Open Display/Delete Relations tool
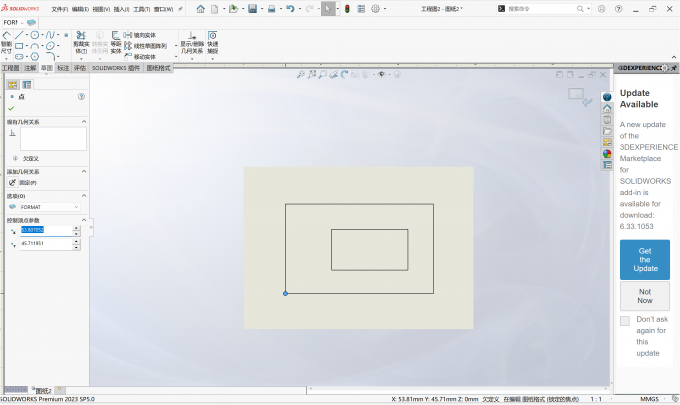Viewport: 680px width, 405px height. pyautogui.click(x=192, y=42)
